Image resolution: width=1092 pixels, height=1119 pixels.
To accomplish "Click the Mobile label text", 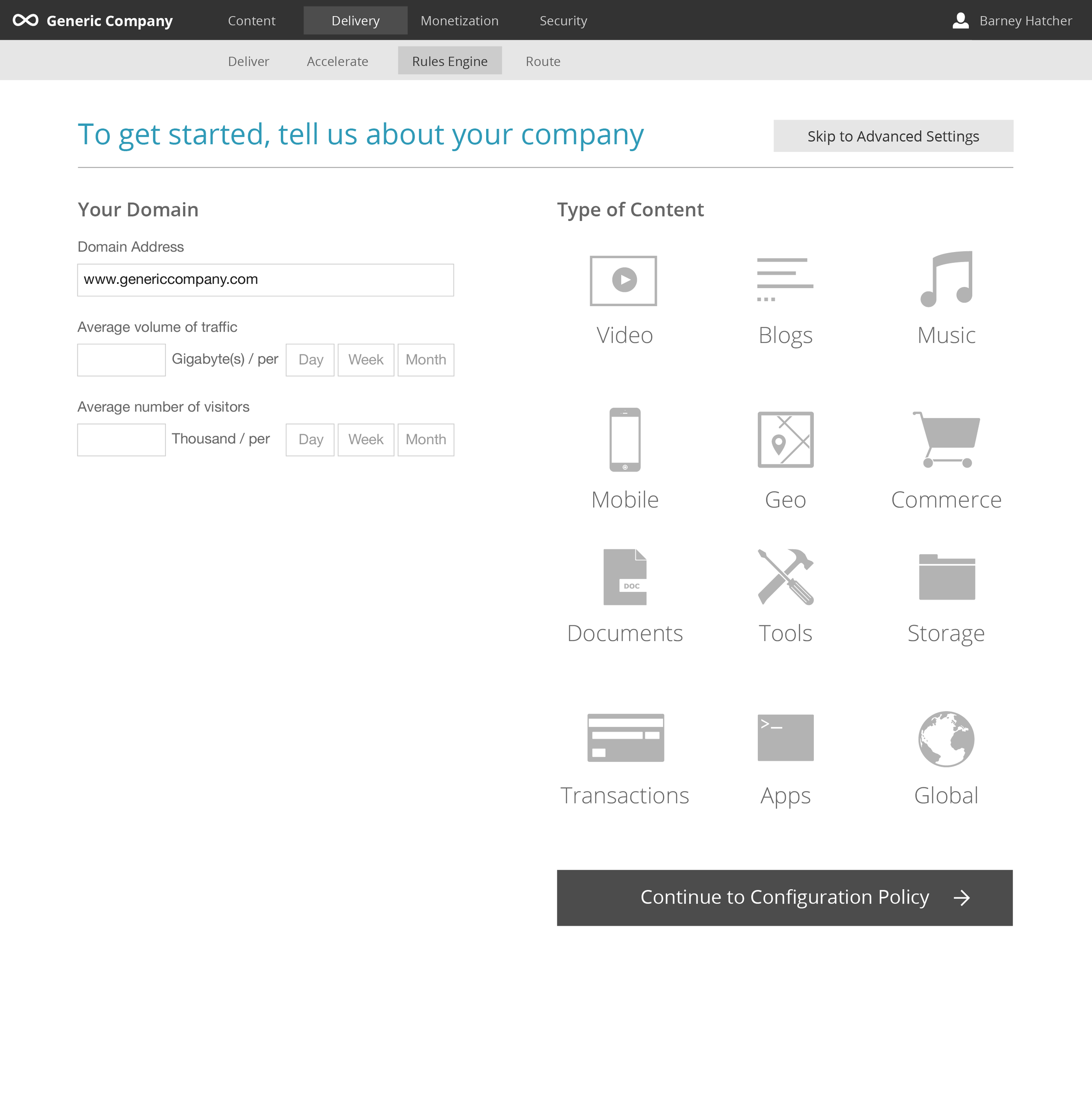I will pos(625,500).
